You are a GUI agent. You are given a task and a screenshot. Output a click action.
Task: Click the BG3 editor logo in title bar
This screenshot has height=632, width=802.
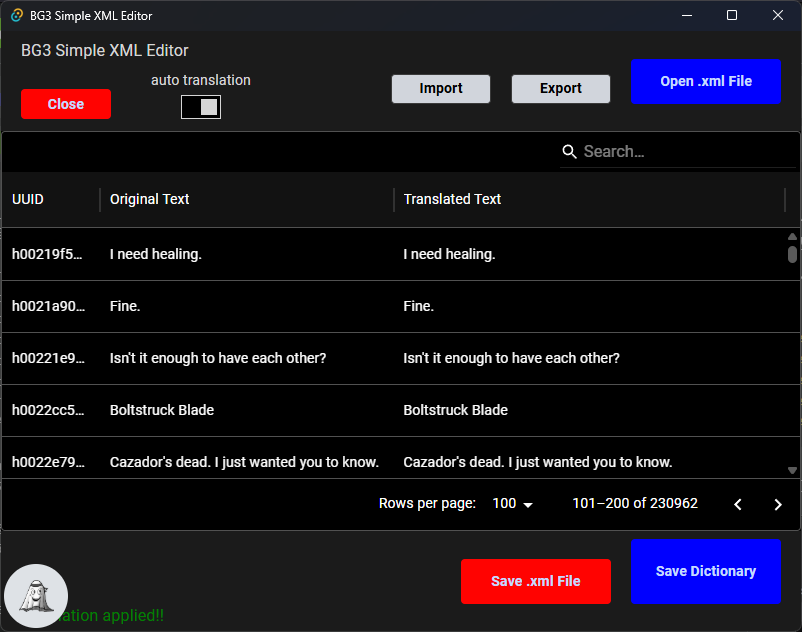[x=15, y=15]
